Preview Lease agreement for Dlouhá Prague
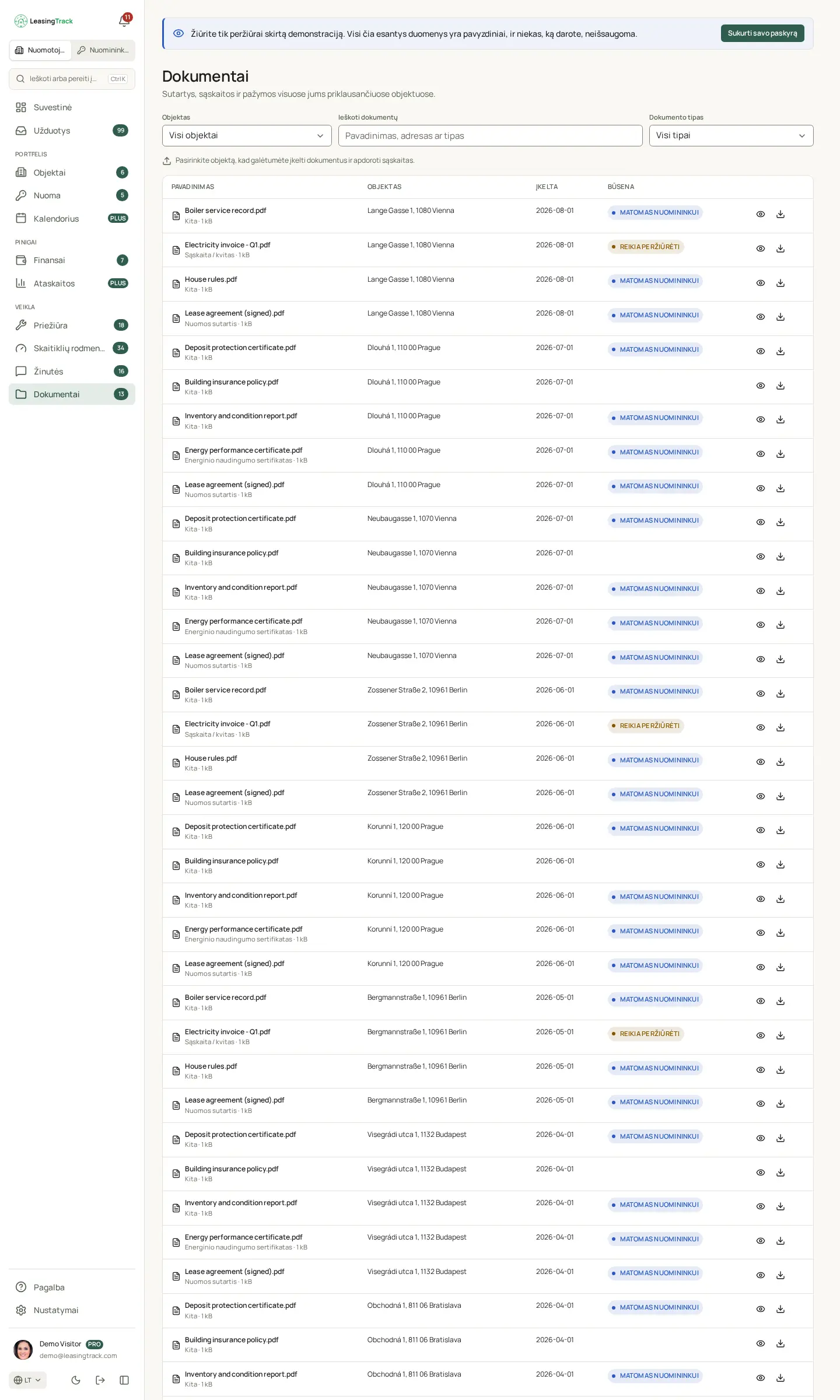 (761, 489)
